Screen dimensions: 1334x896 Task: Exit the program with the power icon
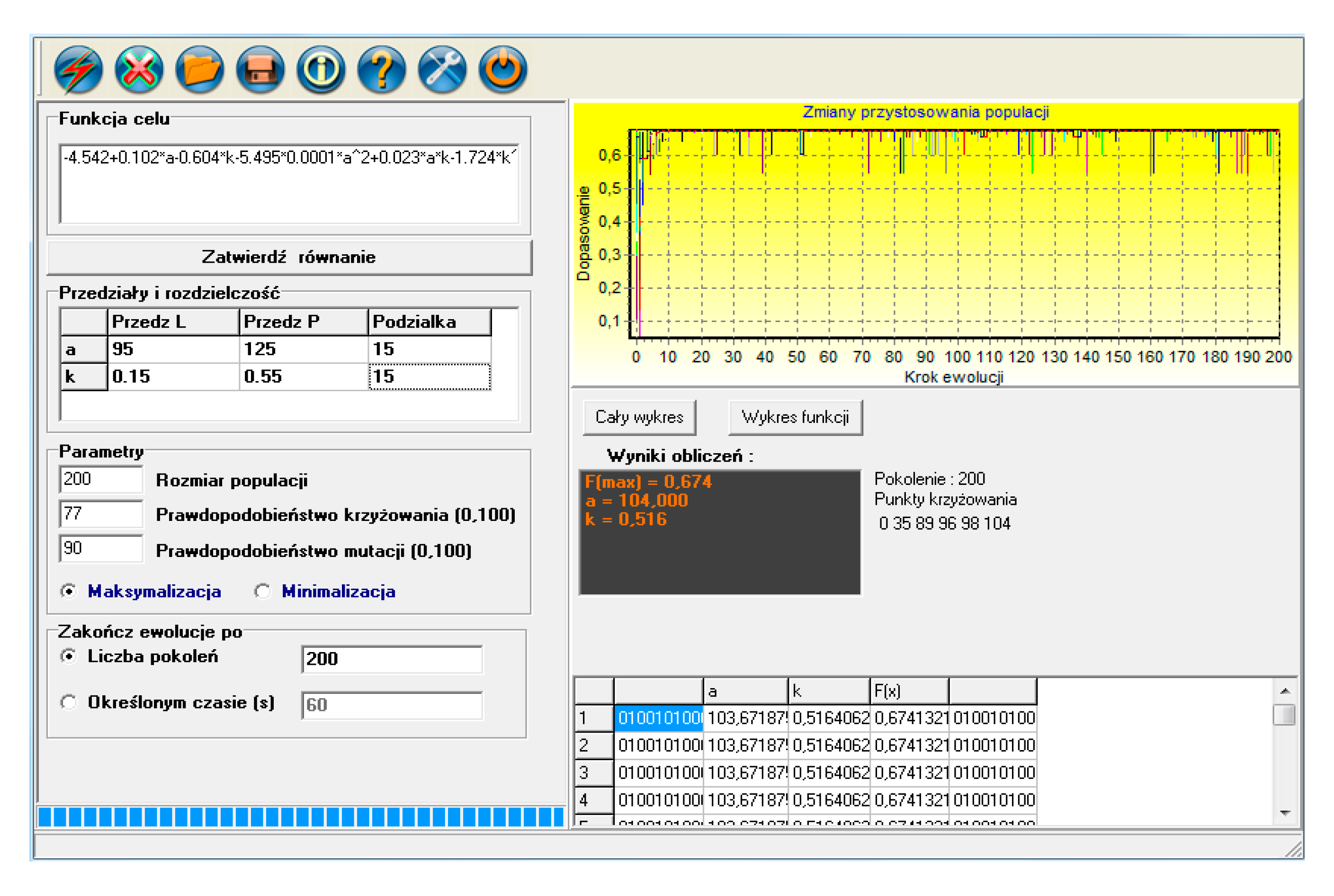pos(503,70)
